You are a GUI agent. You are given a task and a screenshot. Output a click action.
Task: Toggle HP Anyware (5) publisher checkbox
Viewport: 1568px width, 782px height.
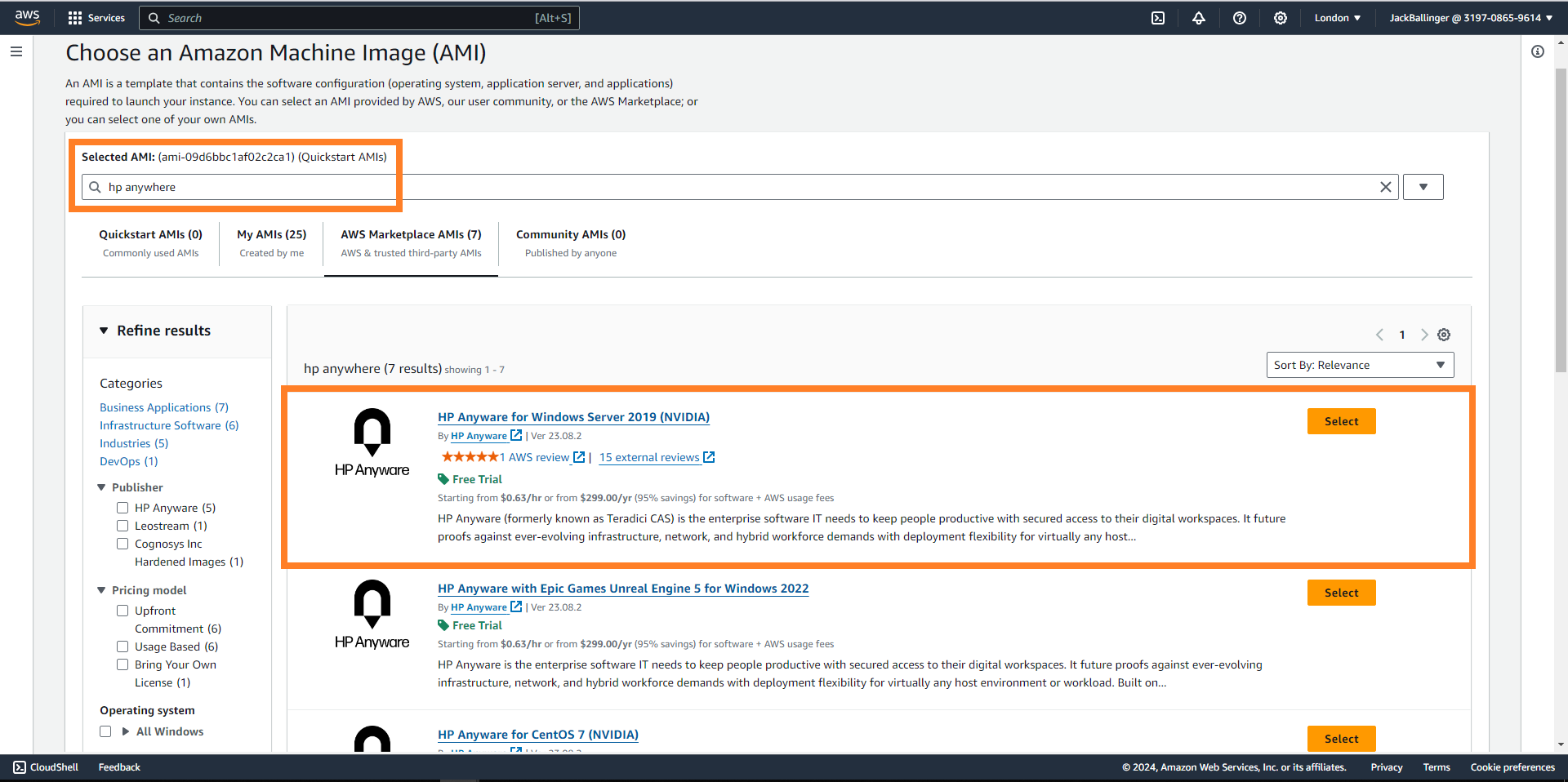pos(122,508)
